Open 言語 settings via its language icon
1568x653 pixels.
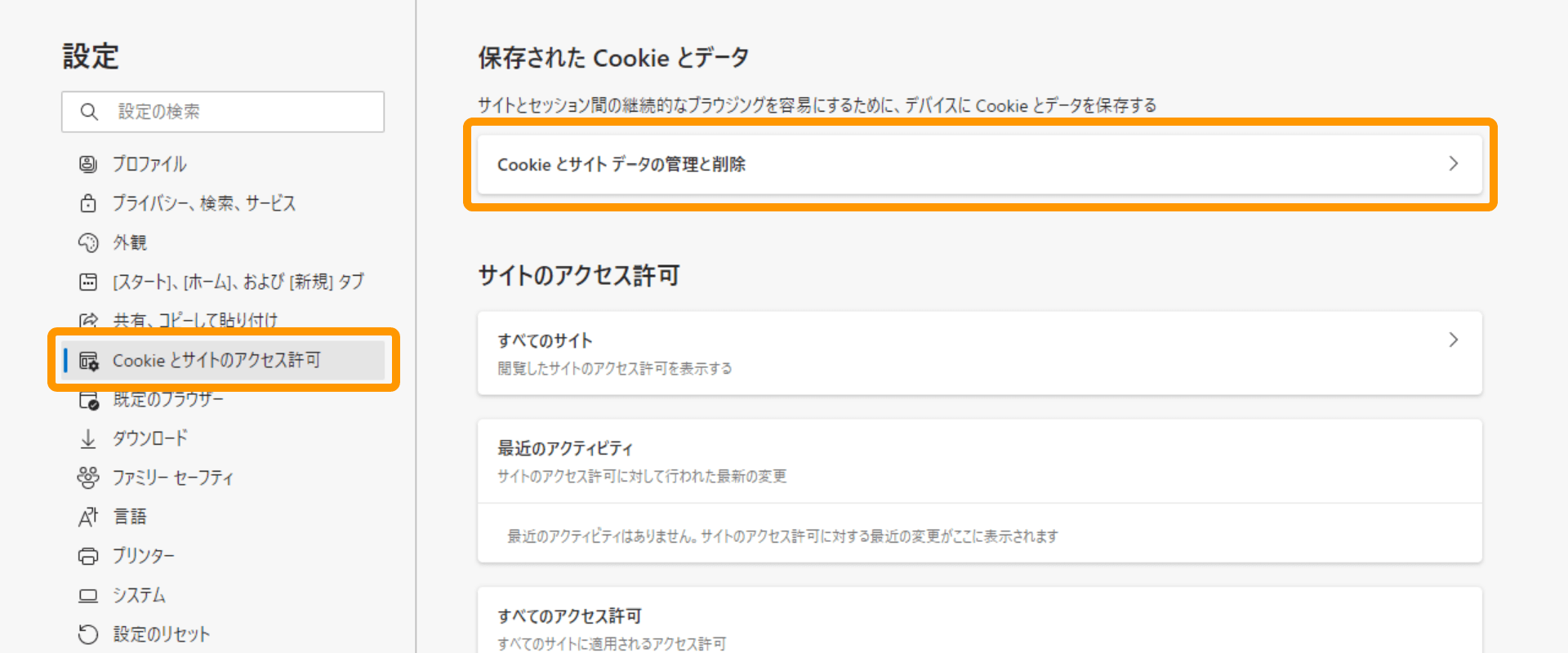point(88,516)
